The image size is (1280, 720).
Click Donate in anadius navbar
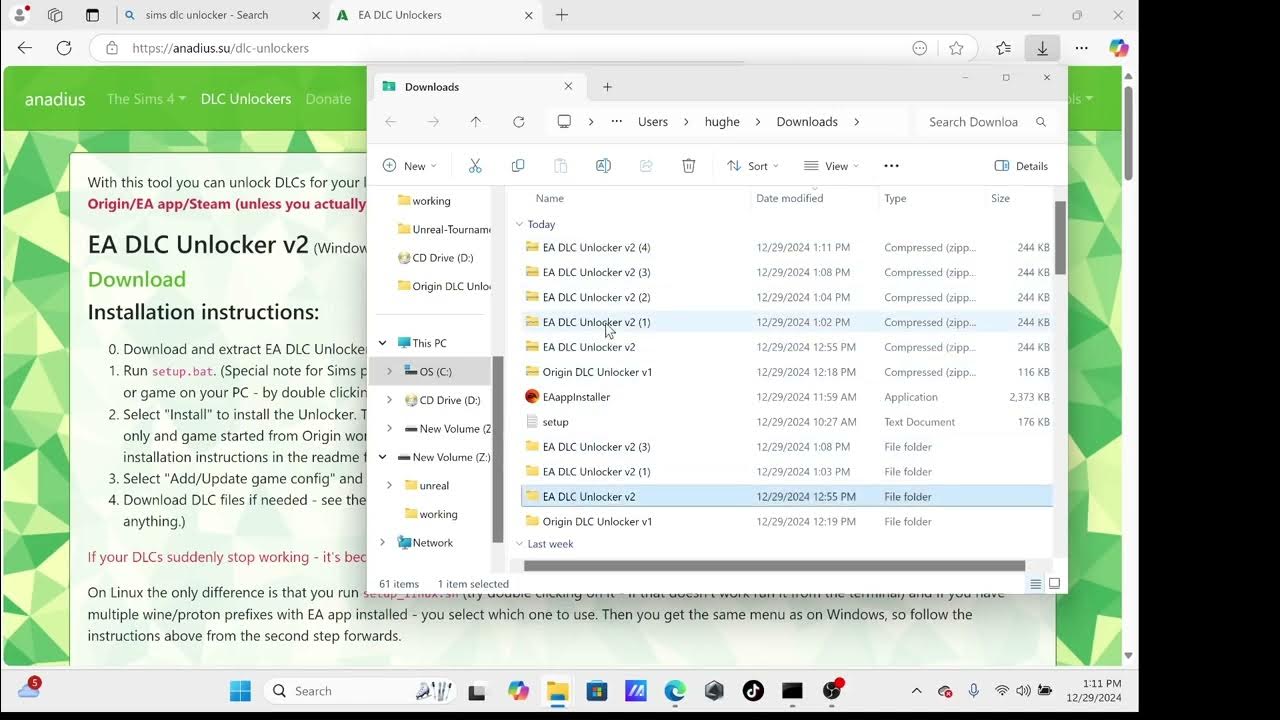click(328, 99)
